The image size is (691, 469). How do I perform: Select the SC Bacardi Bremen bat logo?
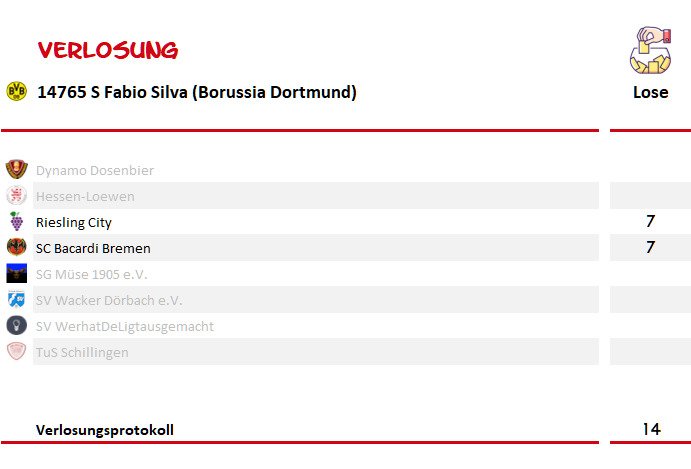click(17, 247)
